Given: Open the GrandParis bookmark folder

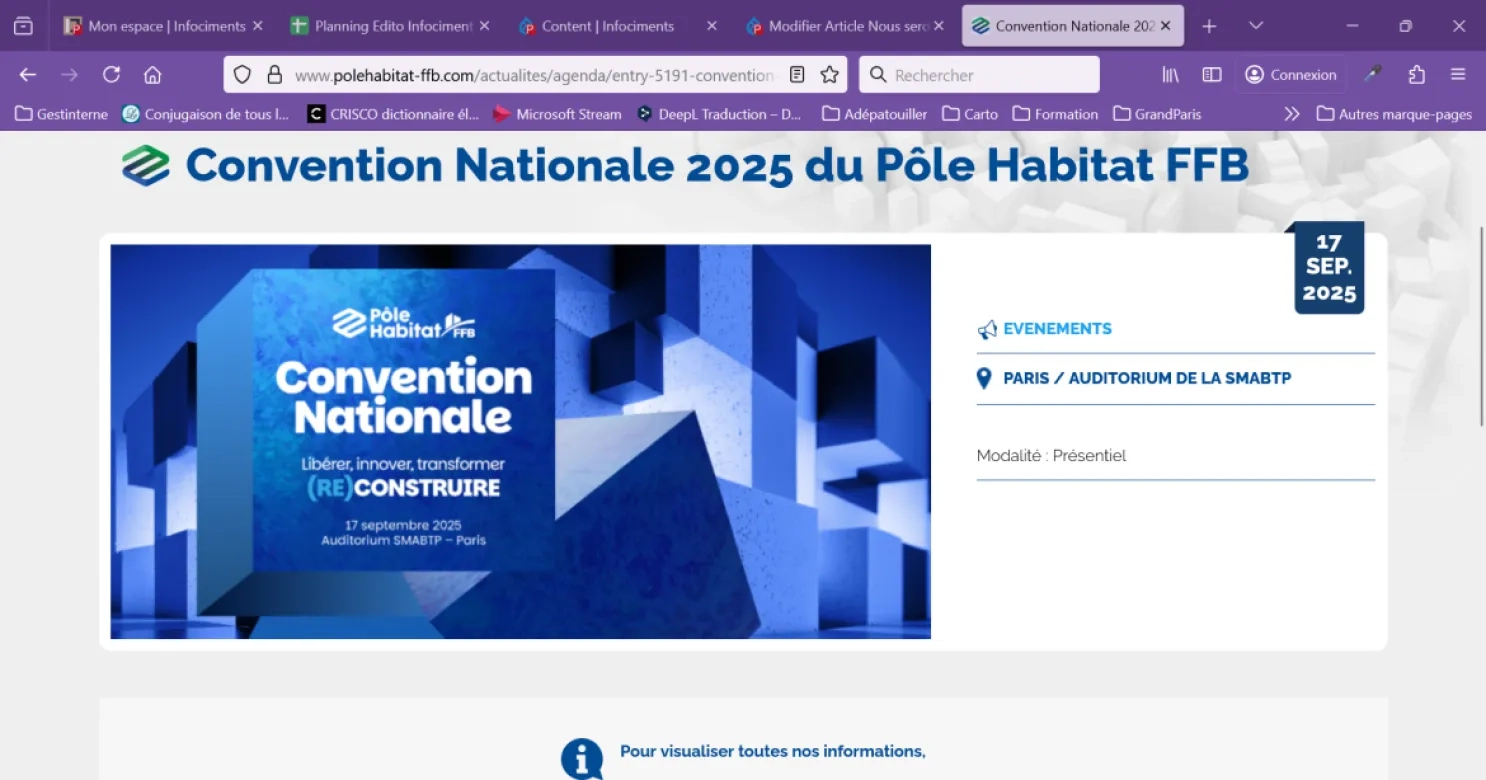Looking at the screenshot, I should tap(1157, 114).
